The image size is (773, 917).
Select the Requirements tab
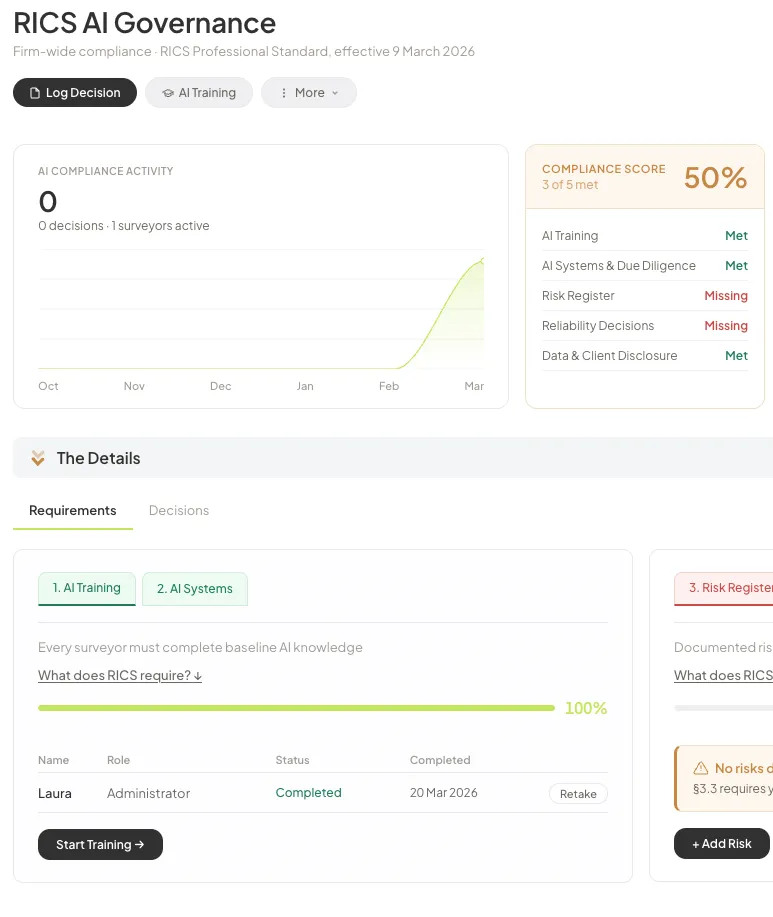pyautogui.click(x=73, y=510)
